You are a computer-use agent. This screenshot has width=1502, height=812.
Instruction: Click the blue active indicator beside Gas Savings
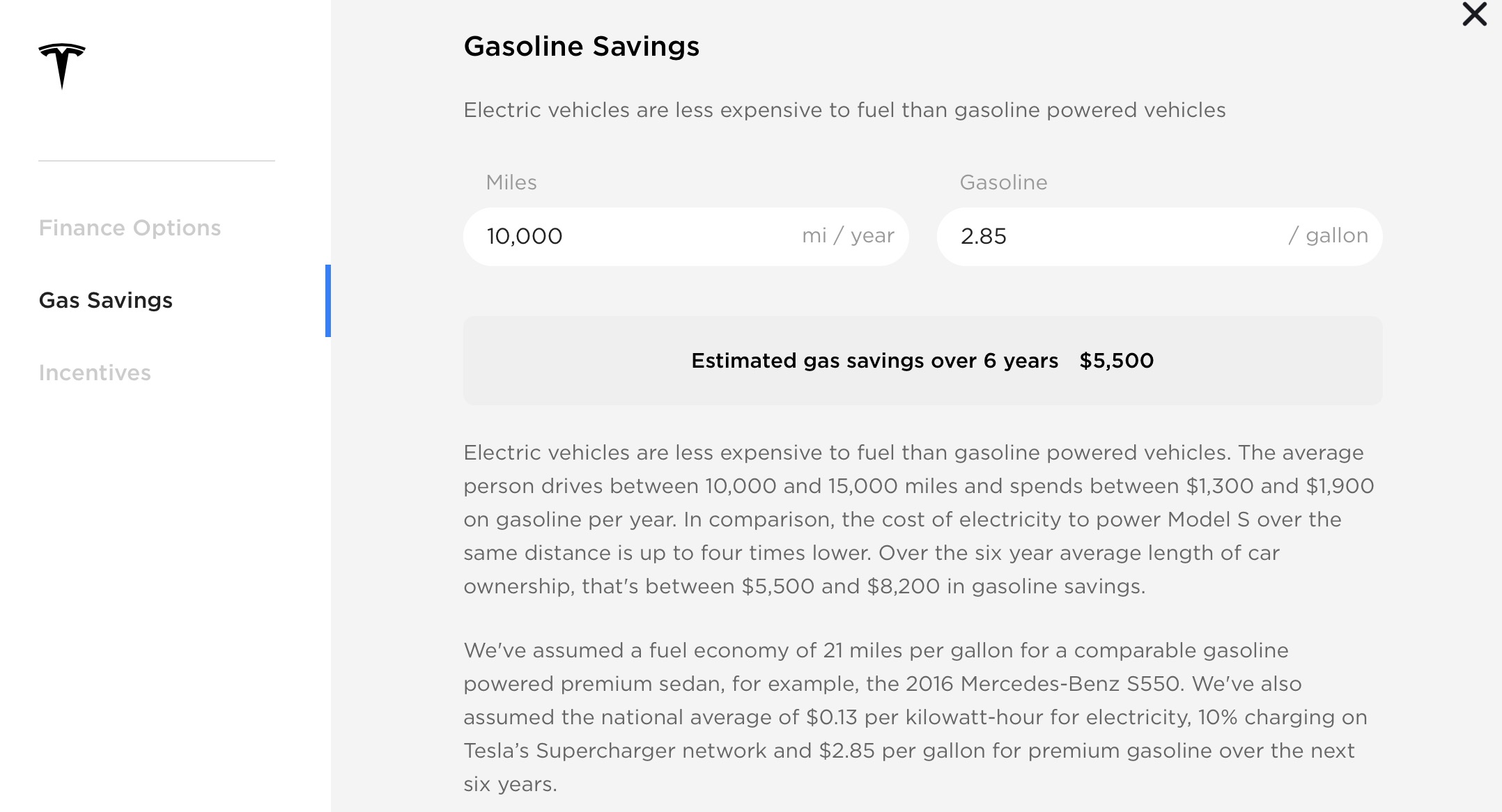(x=328, y=301)
